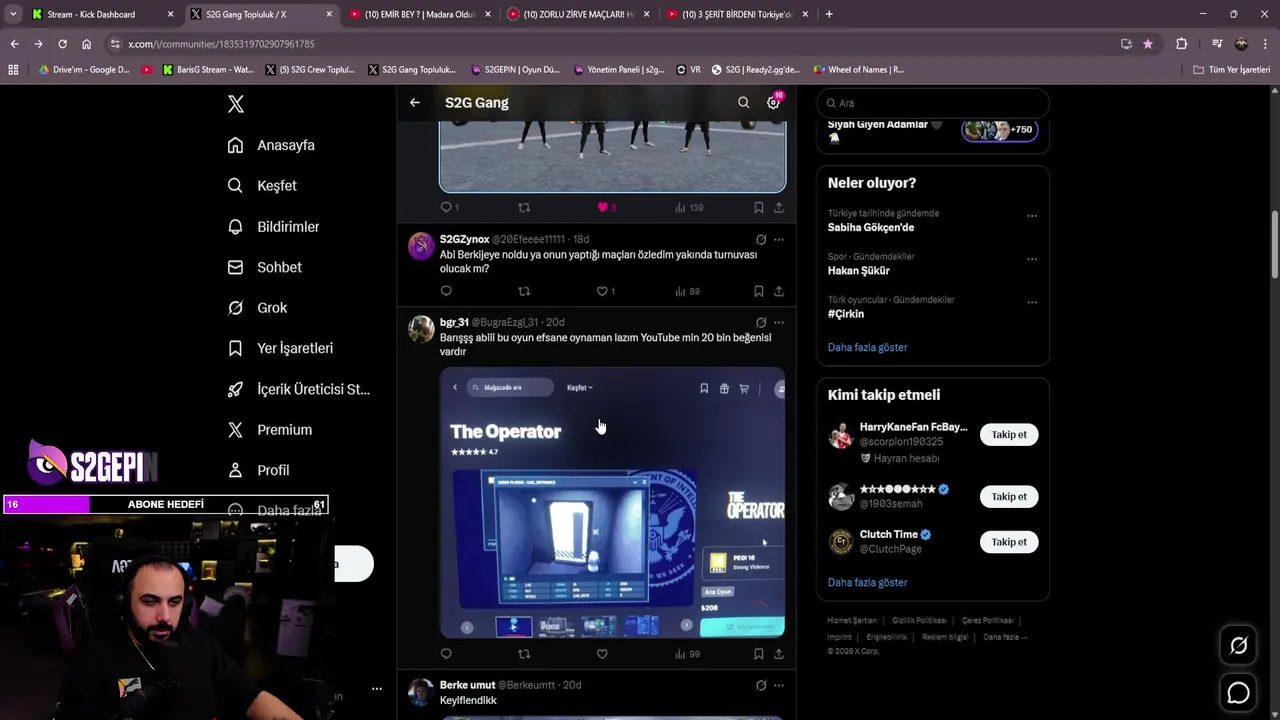The image size is (1280, 720).
Task: Open a new browser tab
Action: [829, 14]
